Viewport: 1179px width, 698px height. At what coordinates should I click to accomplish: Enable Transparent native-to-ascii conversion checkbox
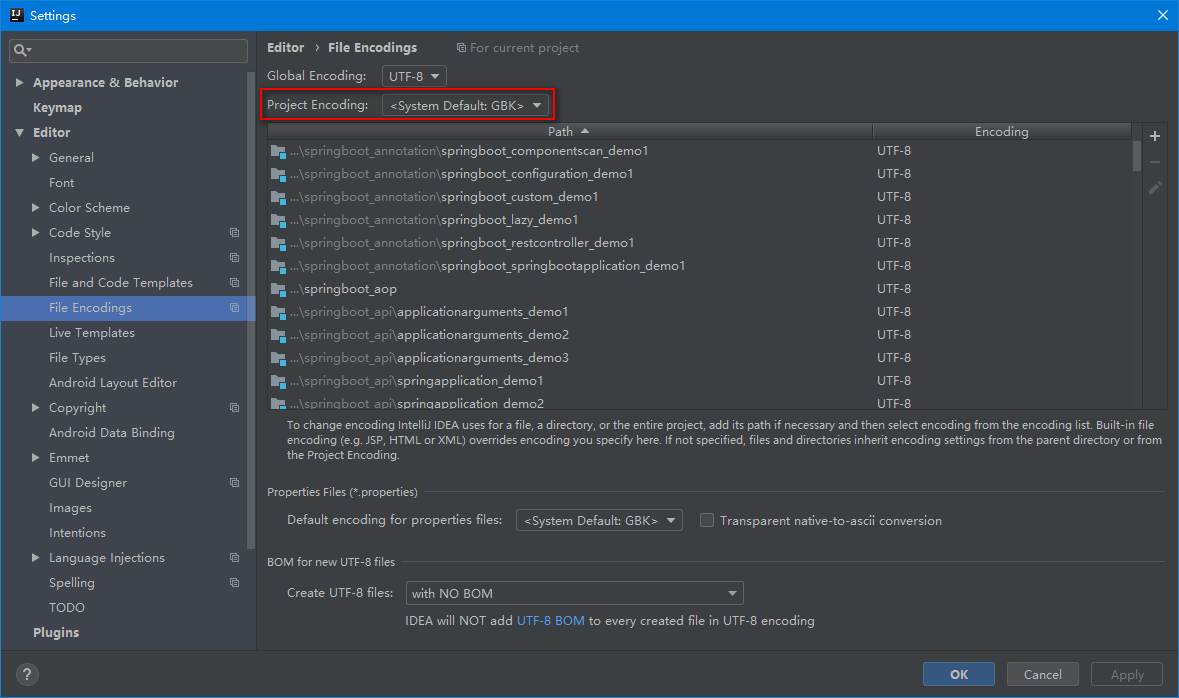707,520
